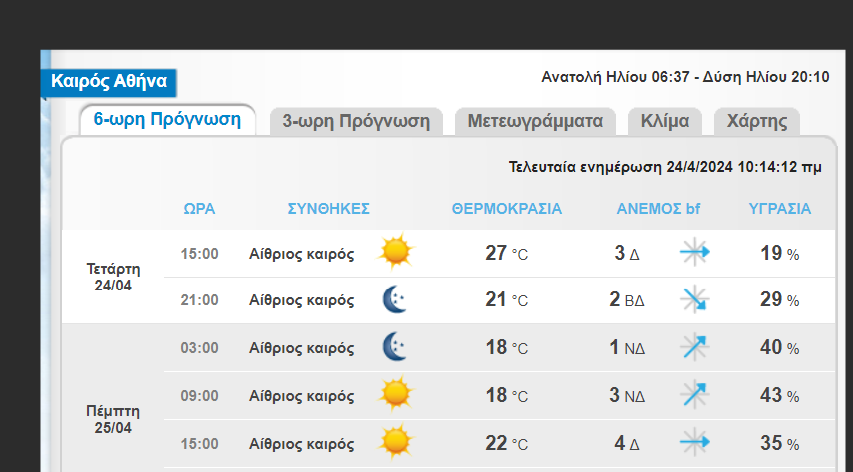Click the 27 °C temperature value
Viewport: 853px width, 472px height.
pyautogui.click(x=506, y=253)
